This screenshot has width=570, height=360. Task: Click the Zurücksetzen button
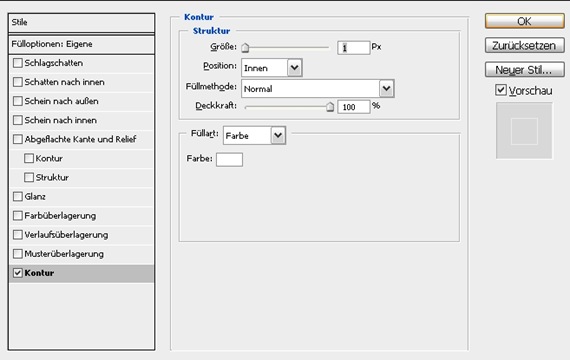click(x=525, y=45)
